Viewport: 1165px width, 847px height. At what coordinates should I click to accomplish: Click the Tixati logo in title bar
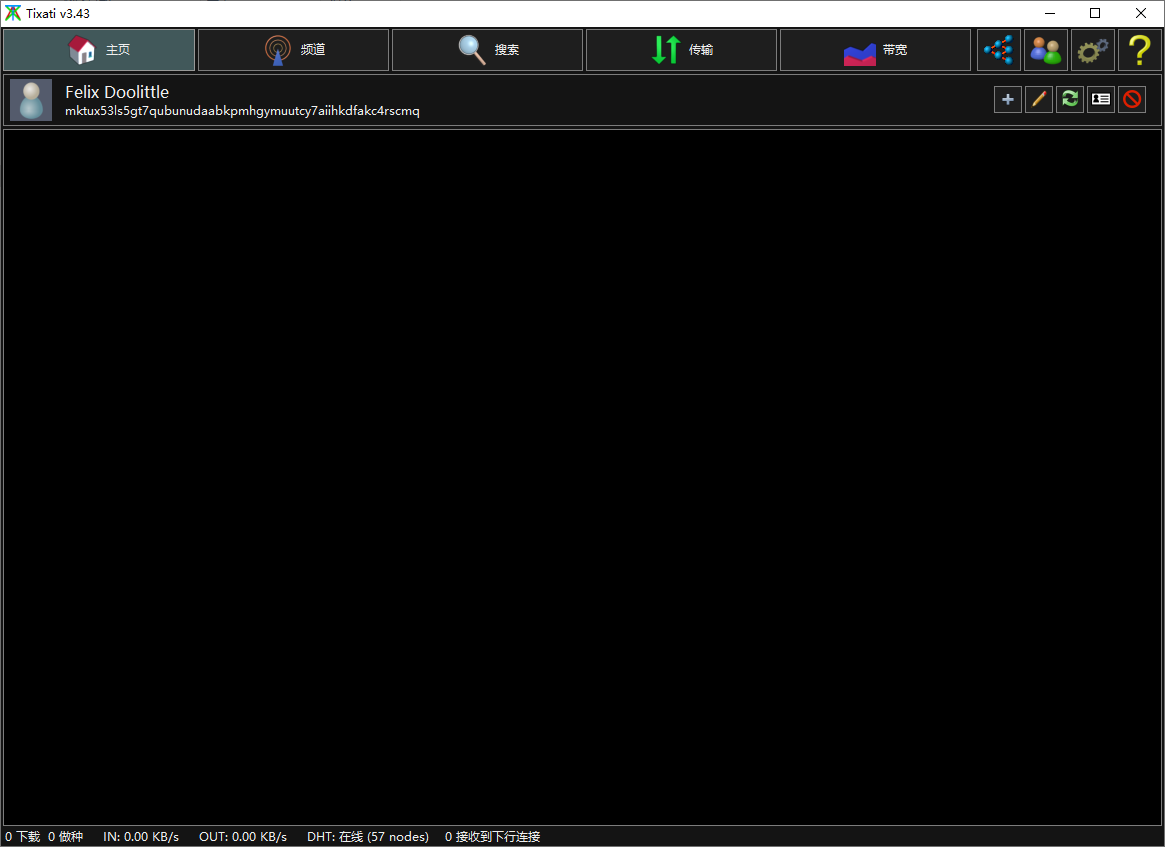(13, 13)
